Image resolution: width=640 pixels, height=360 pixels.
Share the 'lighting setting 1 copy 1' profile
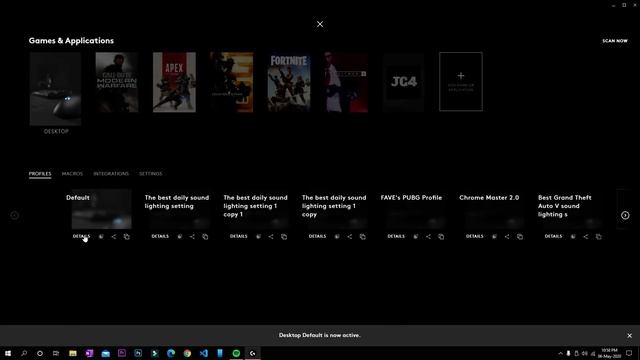click(271, 236)
